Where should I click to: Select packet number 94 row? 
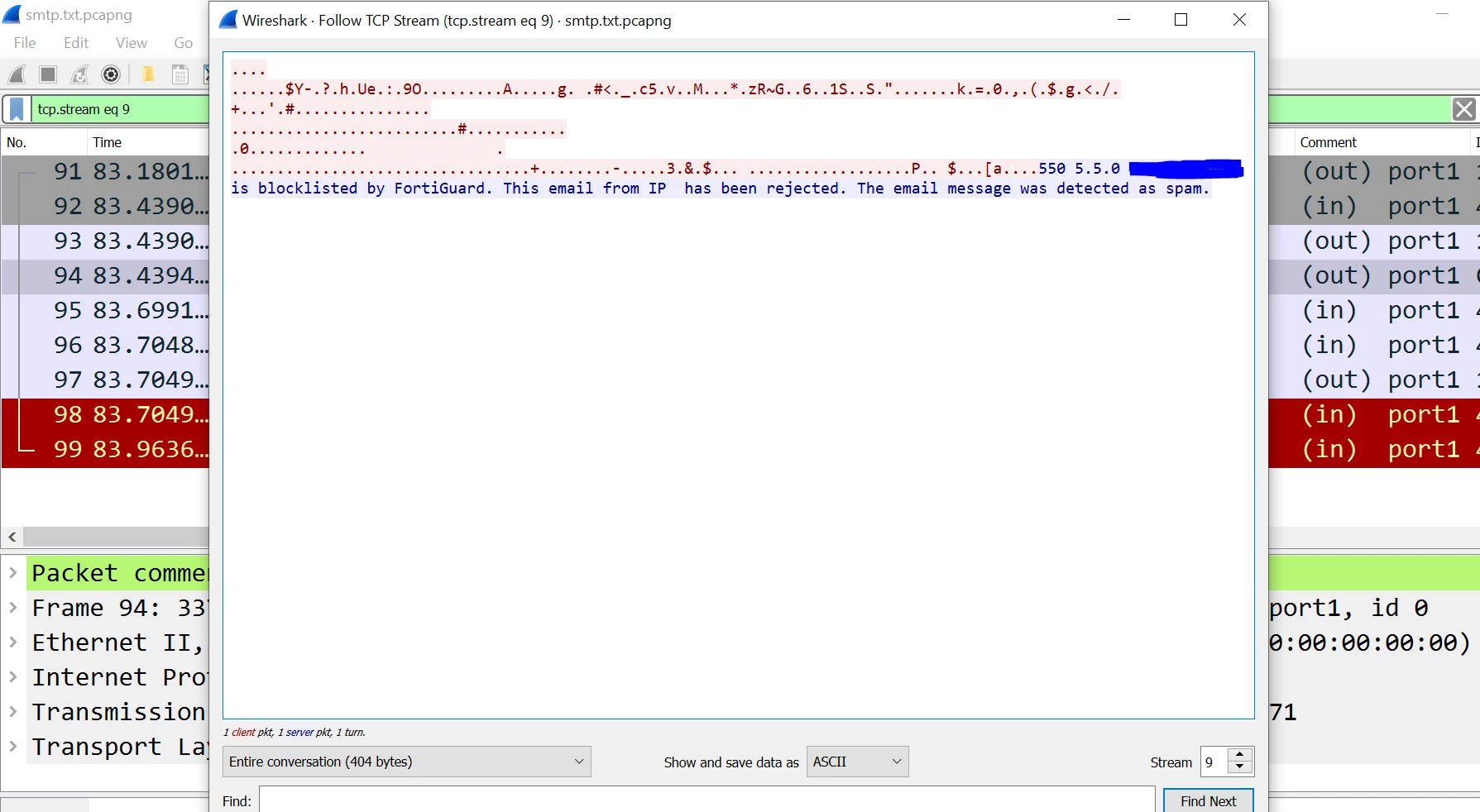[x=106, y=275]
